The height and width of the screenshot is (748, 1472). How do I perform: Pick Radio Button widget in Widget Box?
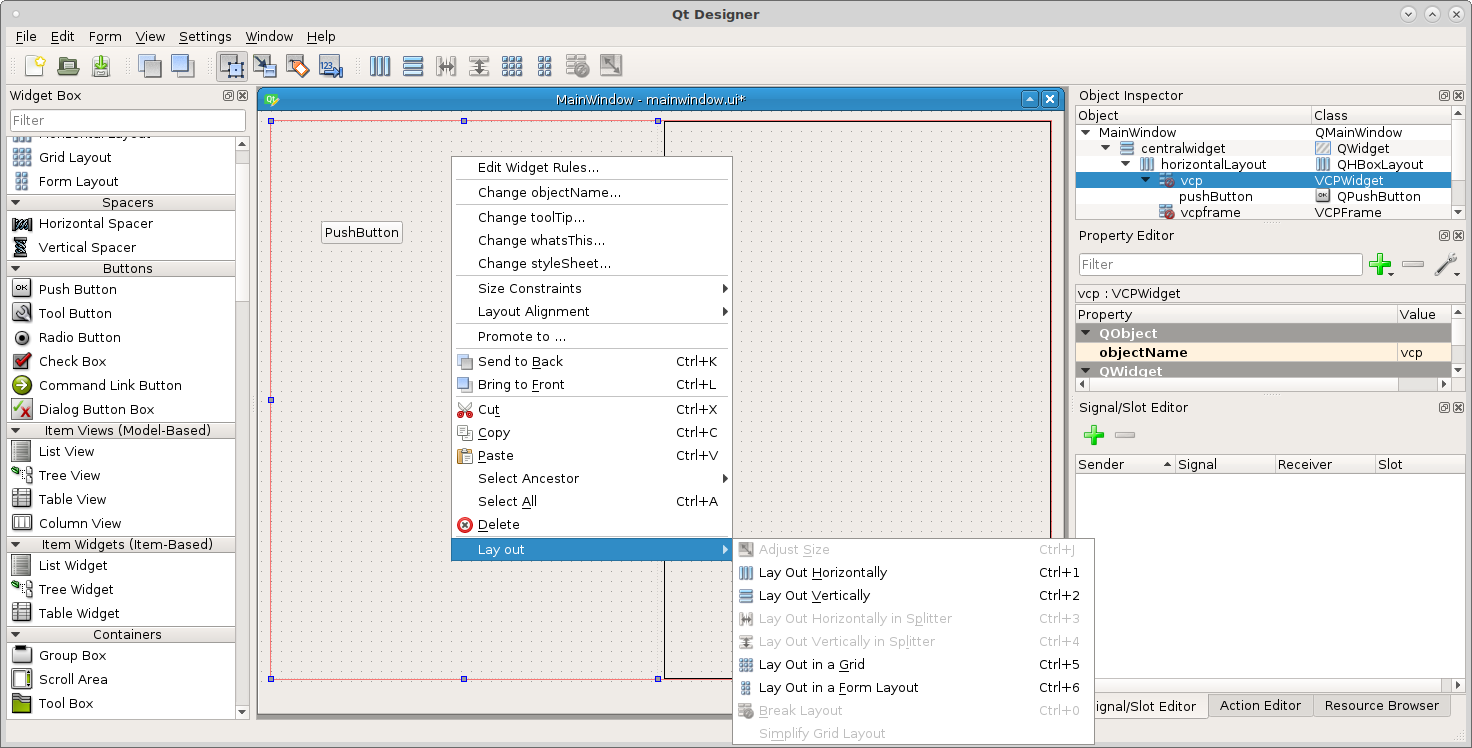pyautogui.click(x=80, y=337)
